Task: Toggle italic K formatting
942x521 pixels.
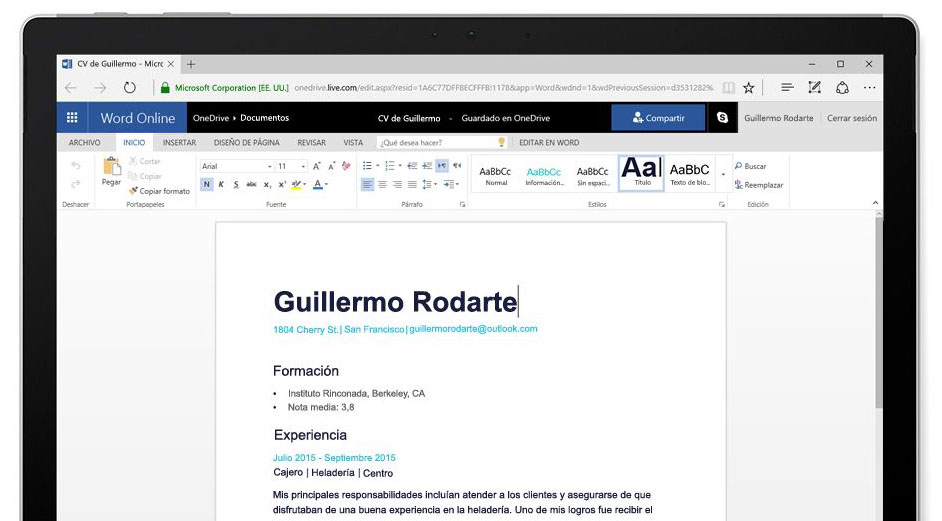Action: 221,184
